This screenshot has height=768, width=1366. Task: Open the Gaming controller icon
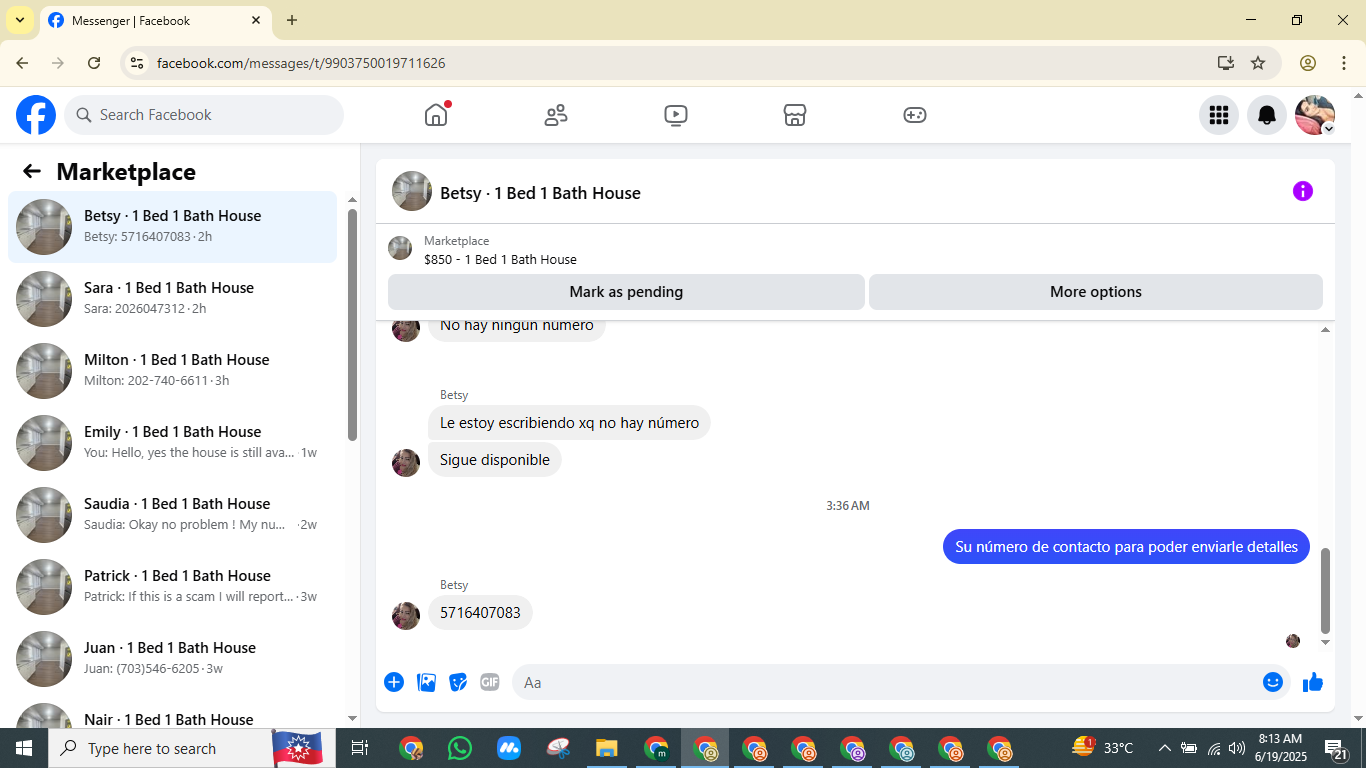[915, 115]
